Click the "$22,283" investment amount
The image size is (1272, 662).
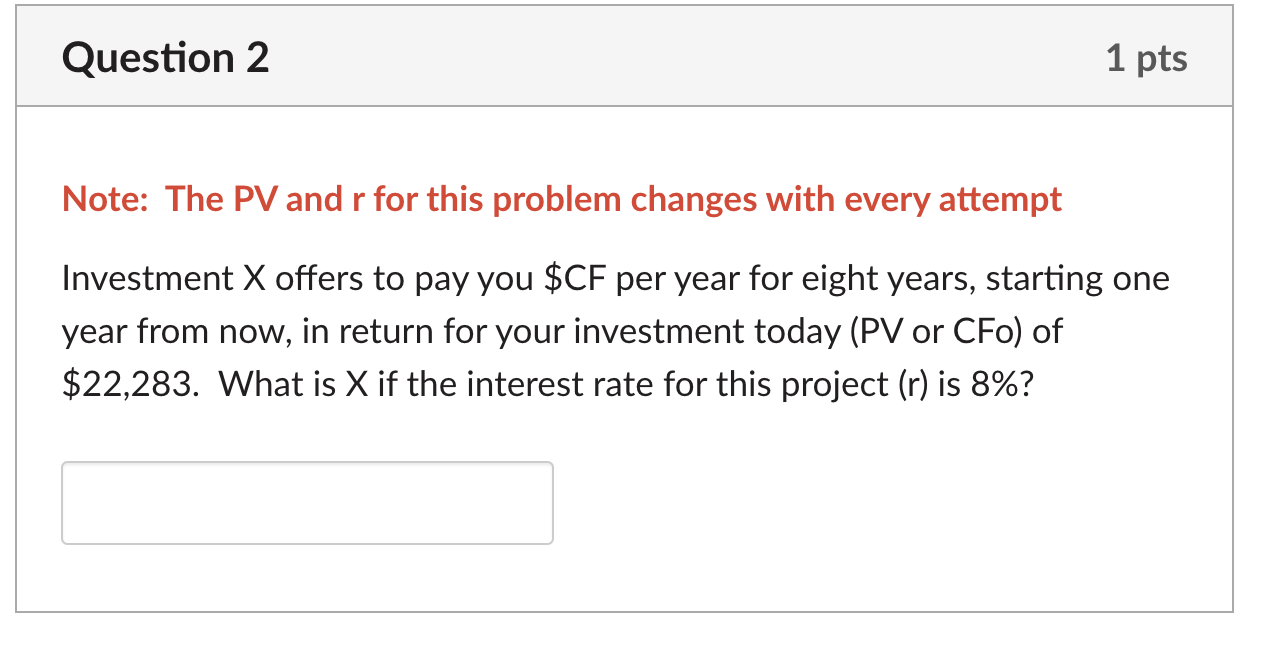coord(128,385)
